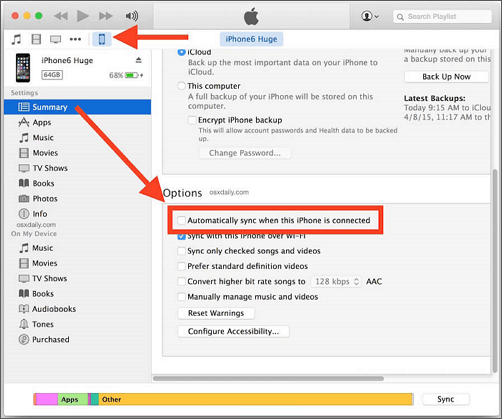Enable Encrypt iPhone backup checkbox

pyautogui.click(x=192, y=120)
